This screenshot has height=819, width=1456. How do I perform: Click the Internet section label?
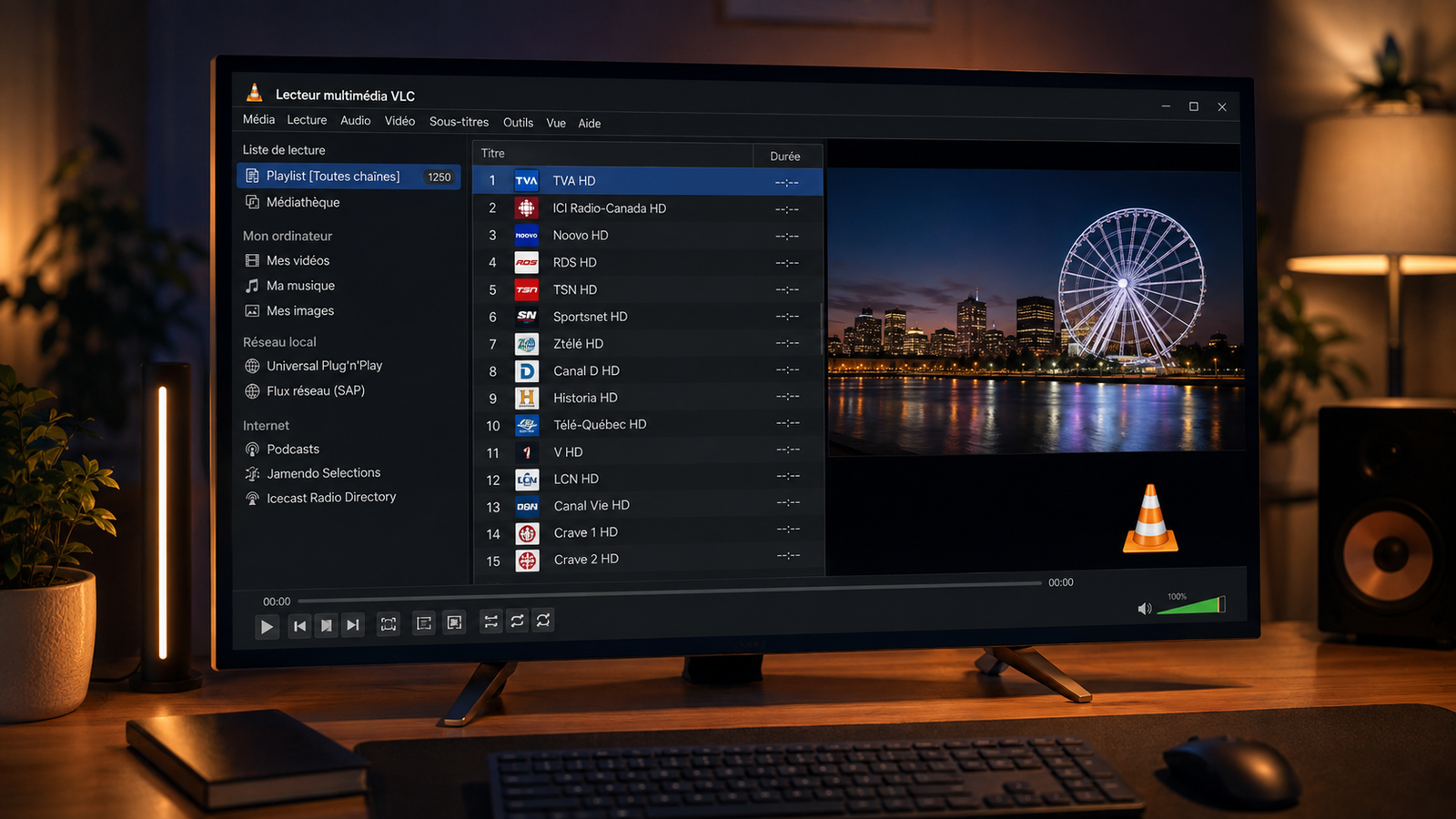[x=266, y=425]
